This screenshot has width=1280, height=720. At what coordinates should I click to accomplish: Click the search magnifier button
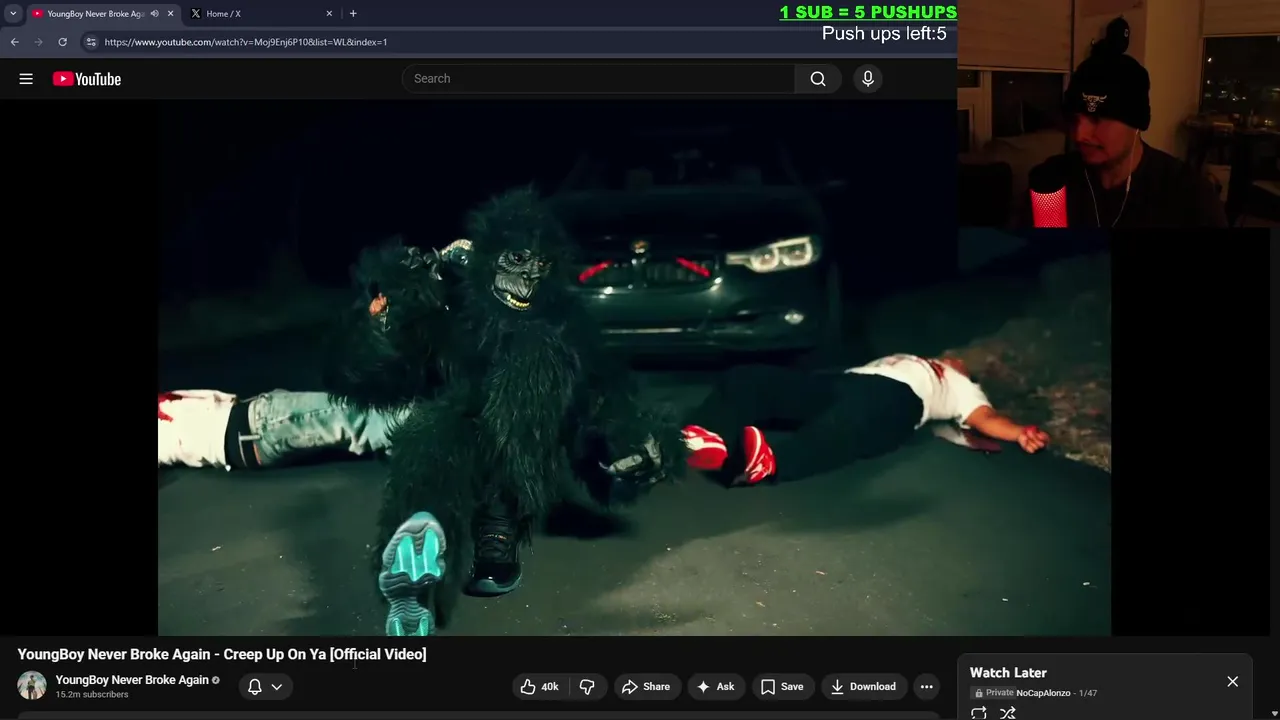[x=818, y=79]
